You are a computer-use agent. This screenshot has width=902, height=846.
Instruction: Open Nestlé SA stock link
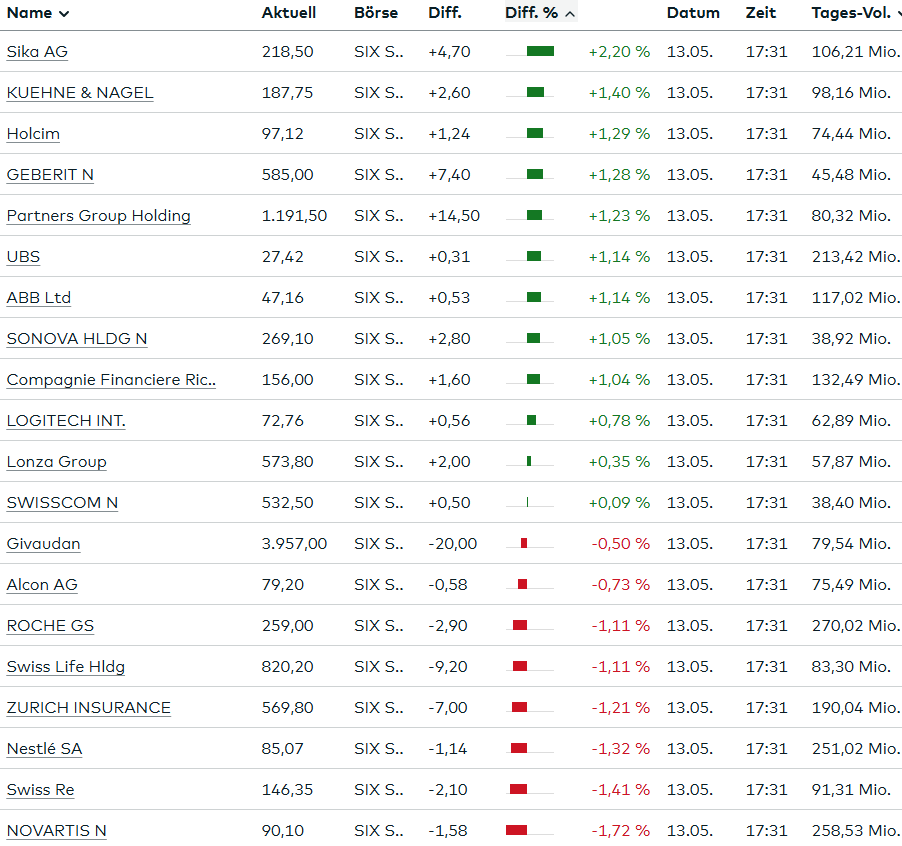[44, 749]
